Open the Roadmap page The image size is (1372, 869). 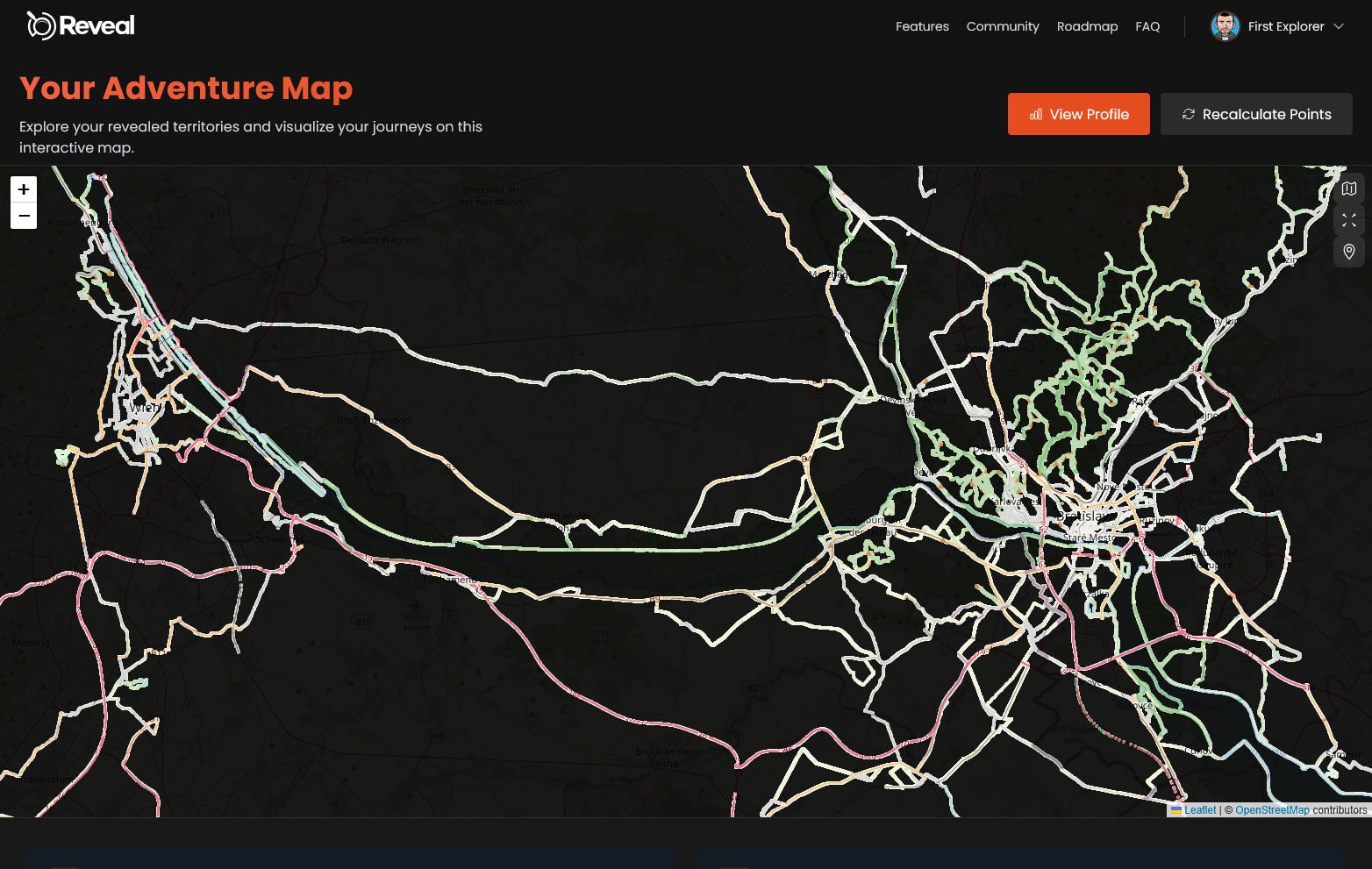(x=1088, y=26)
